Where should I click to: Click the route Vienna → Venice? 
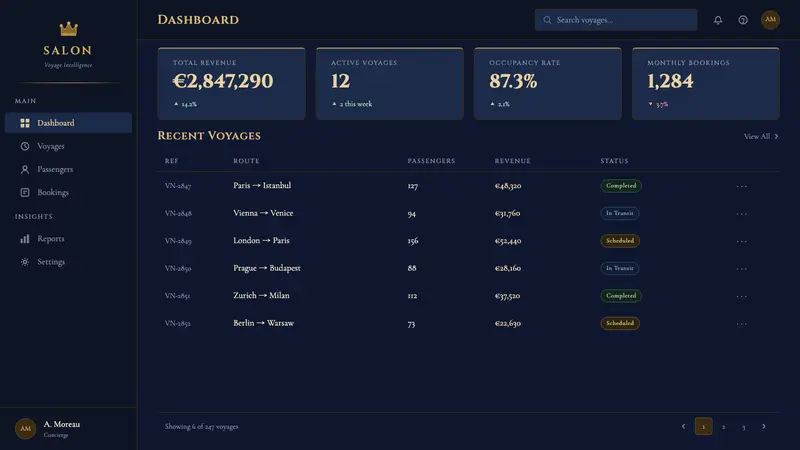point(263,213)
